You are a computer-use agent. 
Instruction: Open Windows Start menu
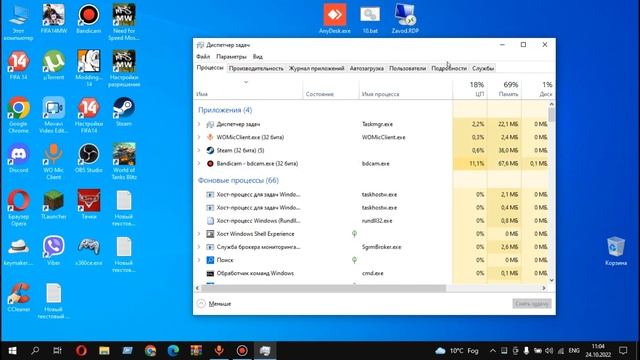coord(12,350)
